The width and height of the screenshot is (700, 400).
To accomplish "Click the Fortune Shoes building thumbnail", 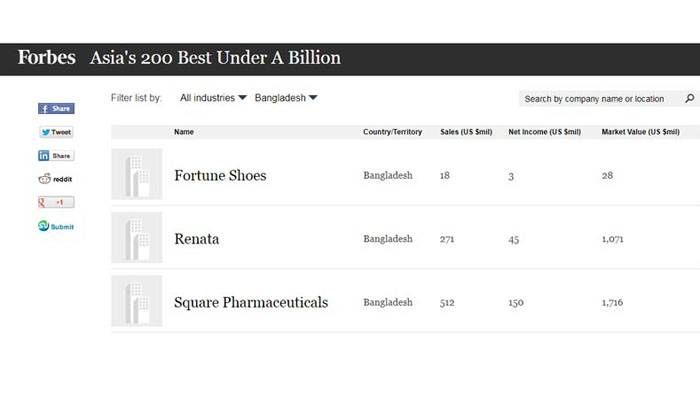I will 137,174.
